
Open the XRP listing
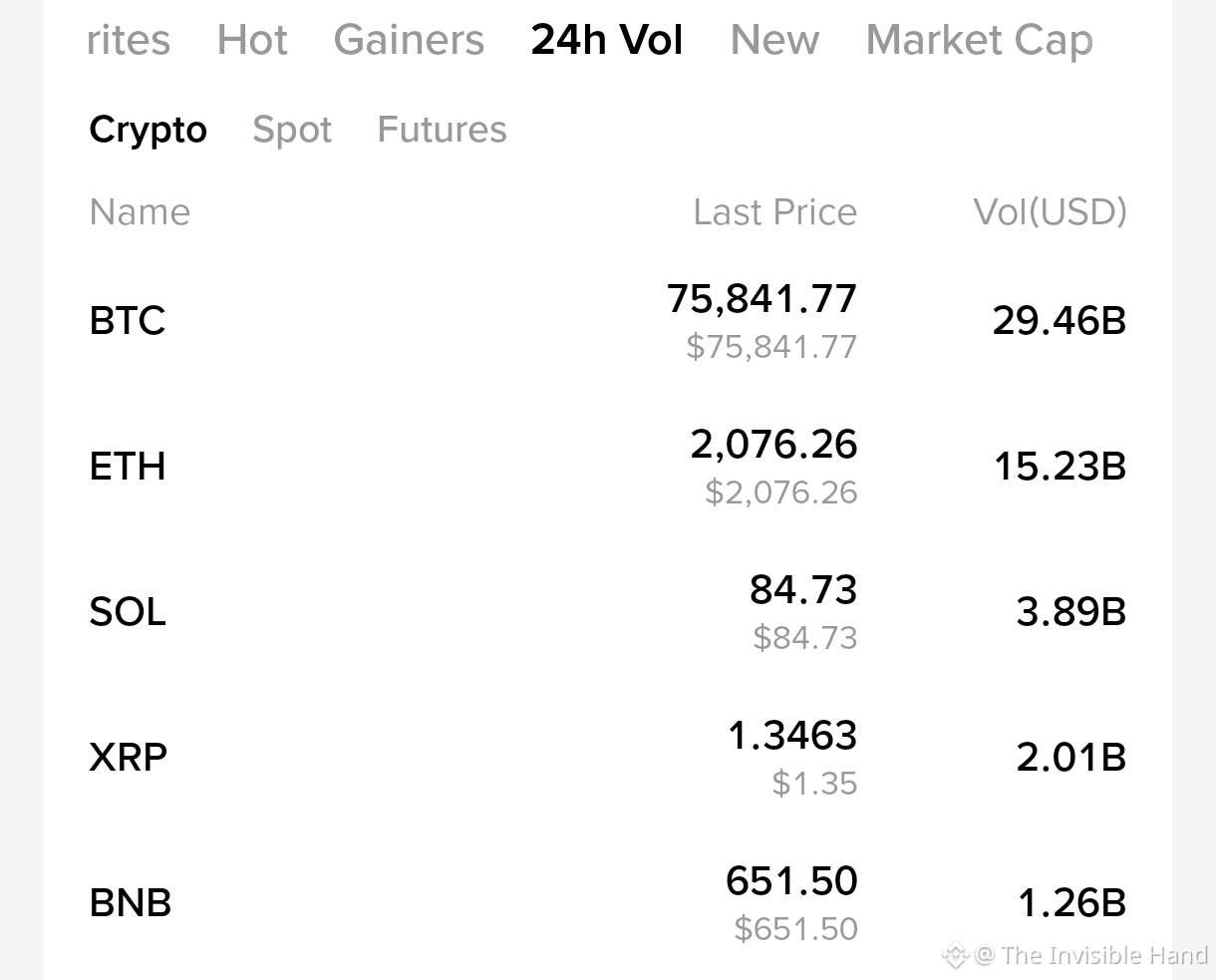point(608,758)
